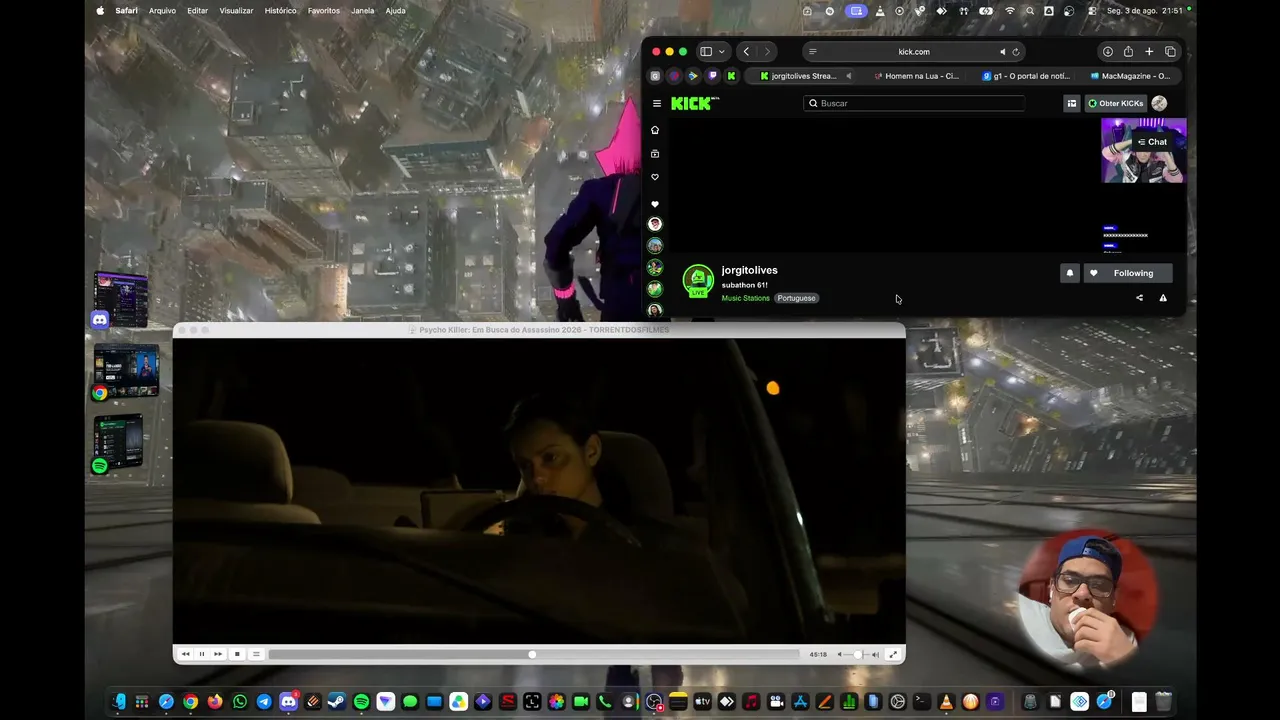Open the Kick sidebar hamburger menu
The image size is (1280, 720).
point(657,103)
